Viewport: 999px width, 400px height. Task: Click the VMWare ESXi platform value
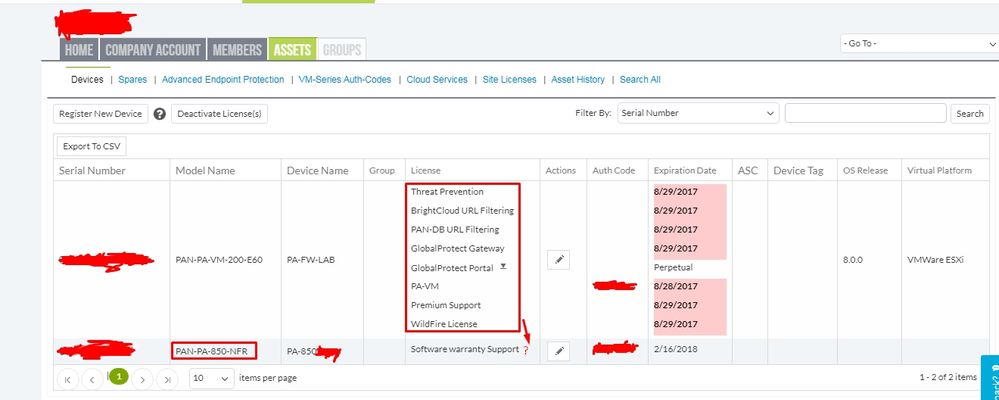click(935, 260)
